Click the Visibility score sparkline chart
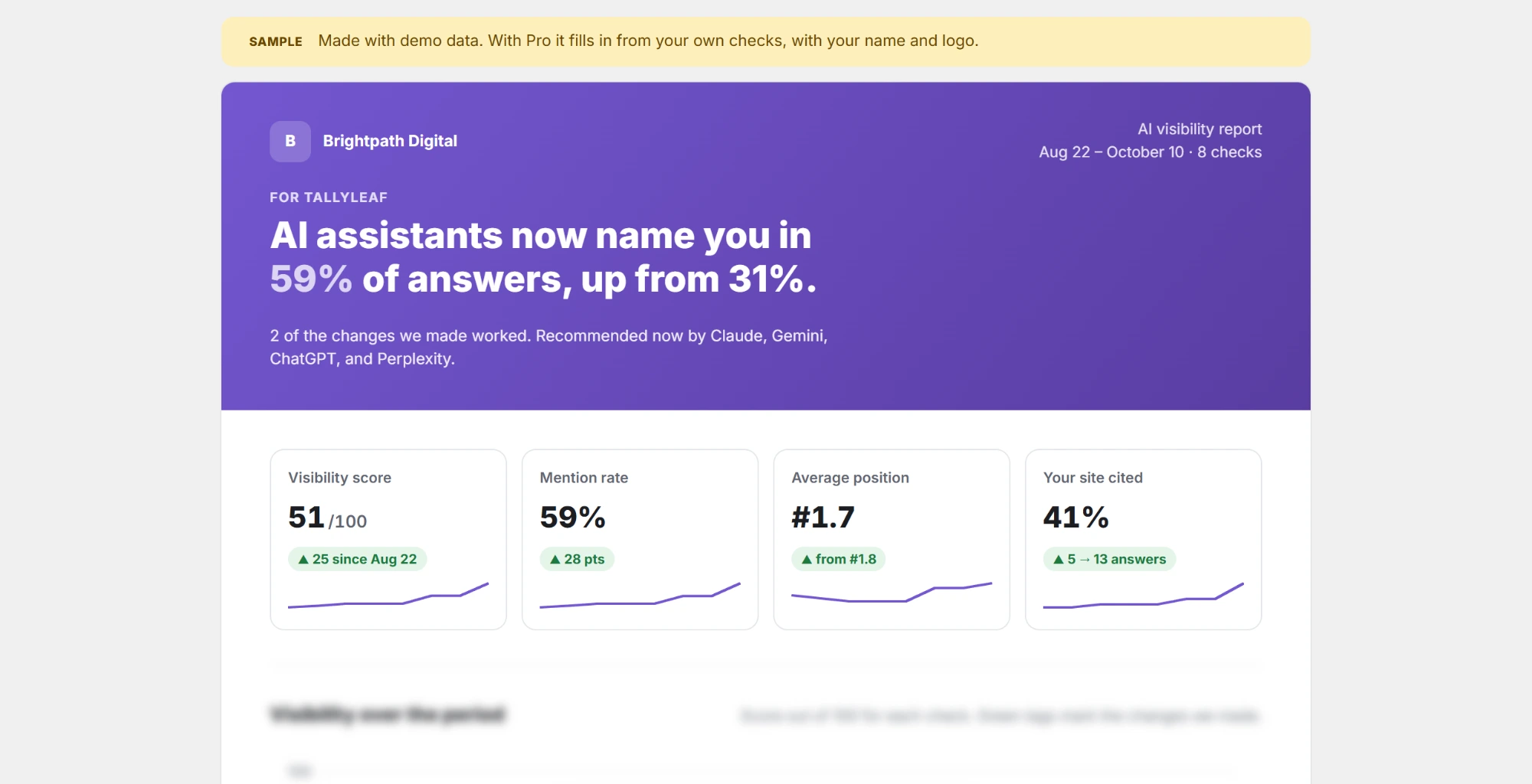1532x784 pixels. point(388,596)
